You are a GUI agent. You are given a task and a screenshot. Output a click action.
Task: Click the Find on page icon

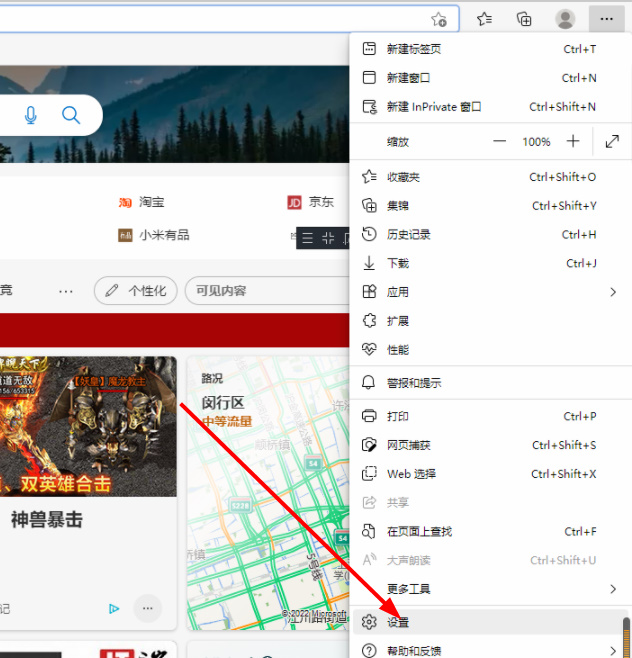click(368, 531)
